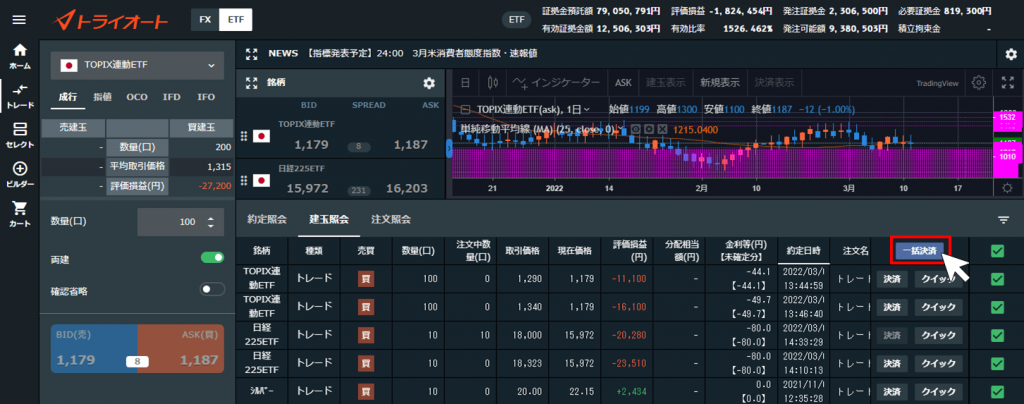This screenshot has height=404, width=1024.
Task: Open the hamburger main menu
Action: [x=19, y=20]
